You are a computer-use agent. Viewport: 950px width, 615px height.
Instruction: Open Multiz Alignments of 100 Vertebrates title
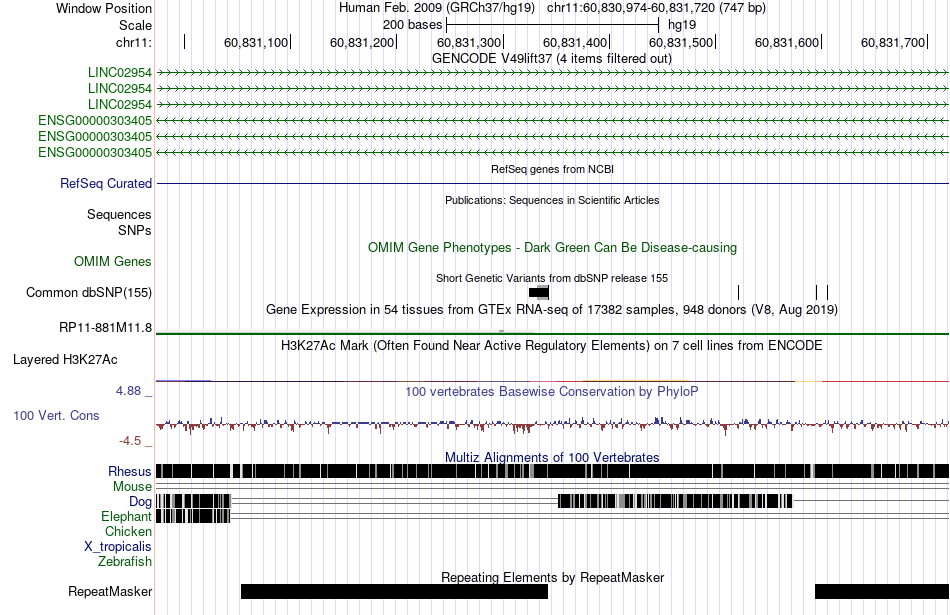pos(552,457)
